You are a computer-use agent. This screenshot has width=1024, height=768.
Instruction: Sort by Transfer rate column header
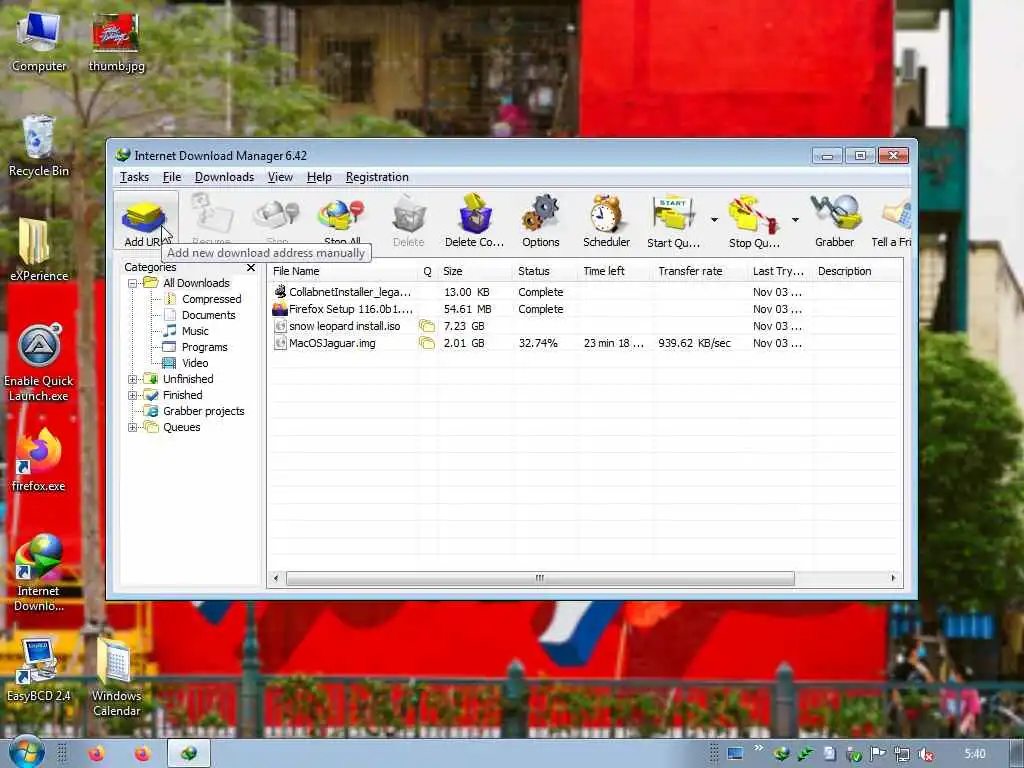699,271
